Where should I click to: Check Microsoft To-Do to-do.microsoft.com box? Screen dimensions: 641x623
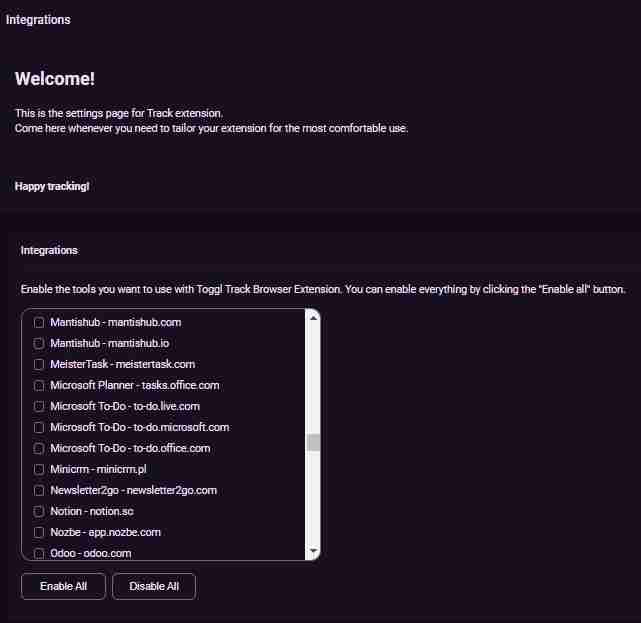coord(39,427)
